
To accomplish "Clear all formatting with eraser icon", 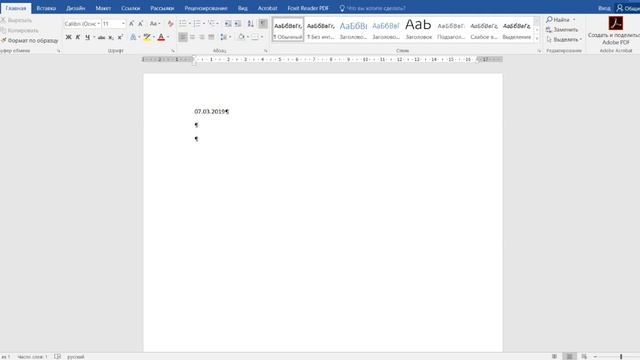I will (171, 24).
